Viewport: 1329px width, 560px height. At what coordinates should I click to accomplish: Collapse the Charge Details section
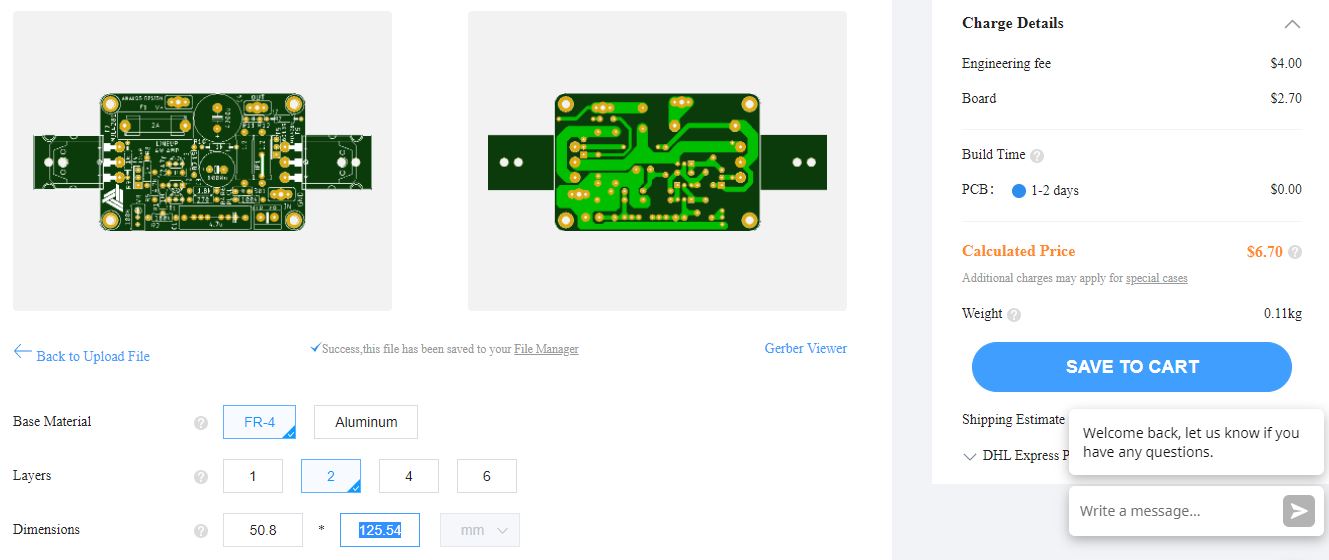(1292, 24)
